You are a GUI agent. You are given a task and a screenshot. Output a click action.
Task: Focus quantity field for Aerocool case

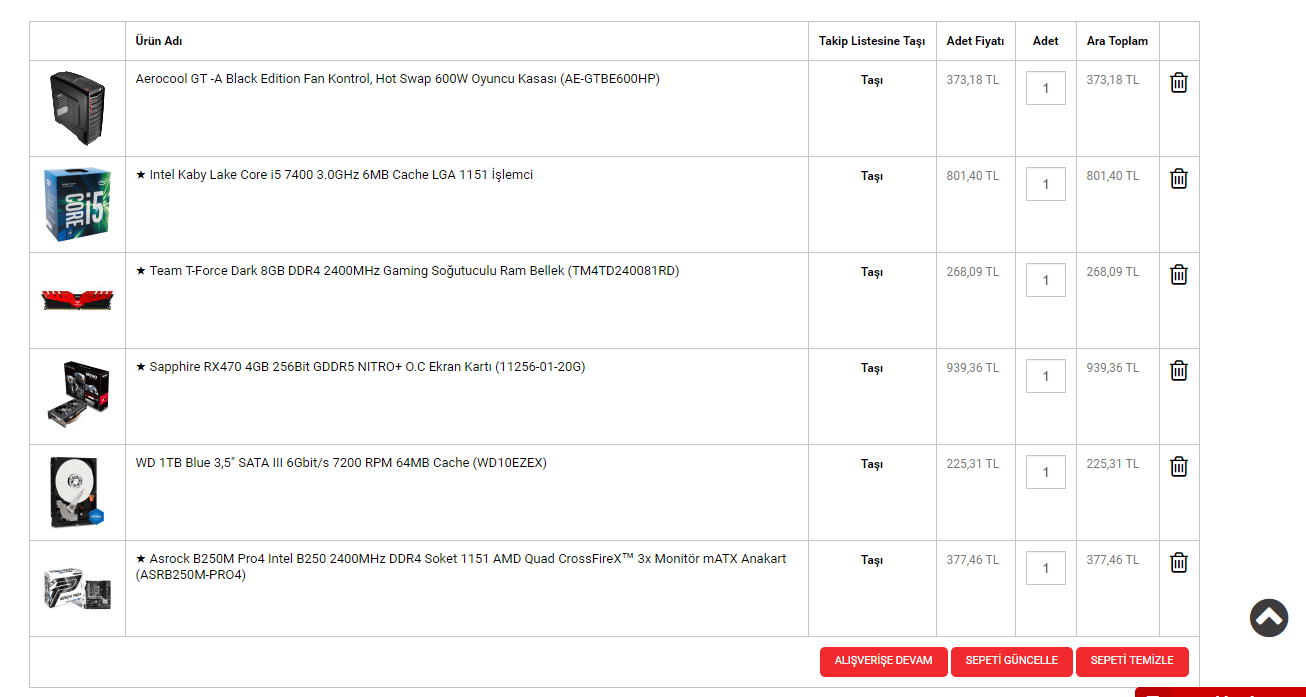1046,88
